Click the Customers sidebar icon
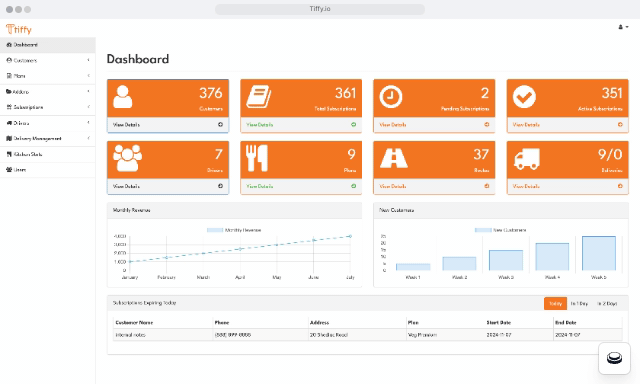 9,60
